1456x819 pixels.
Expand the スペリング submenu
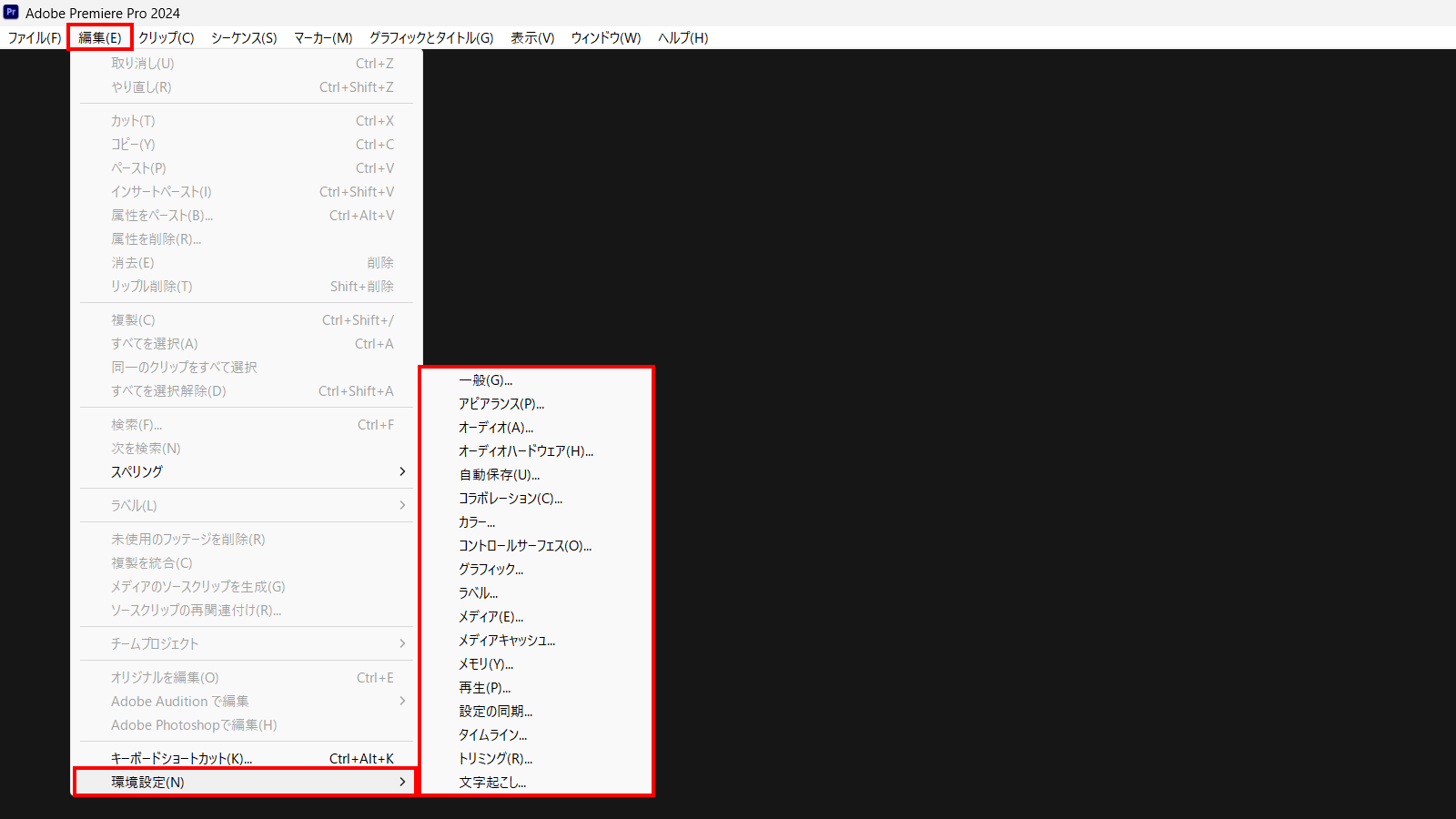point(246,471)
